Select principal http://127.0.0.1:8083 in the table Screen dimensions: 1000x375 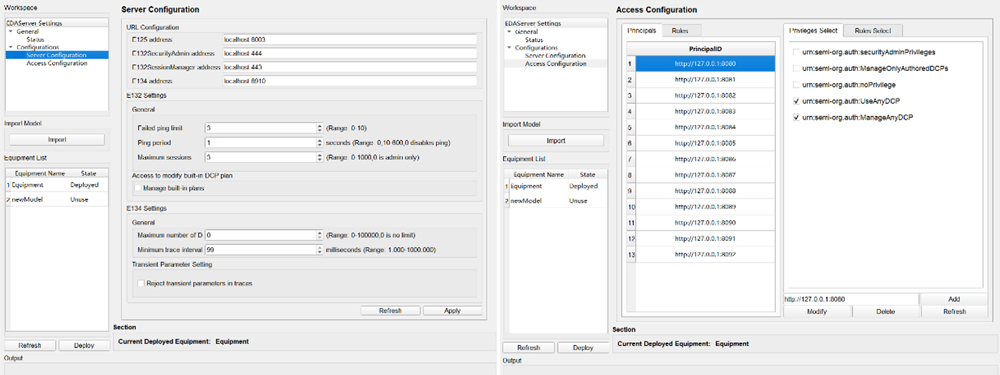(706, 112)
